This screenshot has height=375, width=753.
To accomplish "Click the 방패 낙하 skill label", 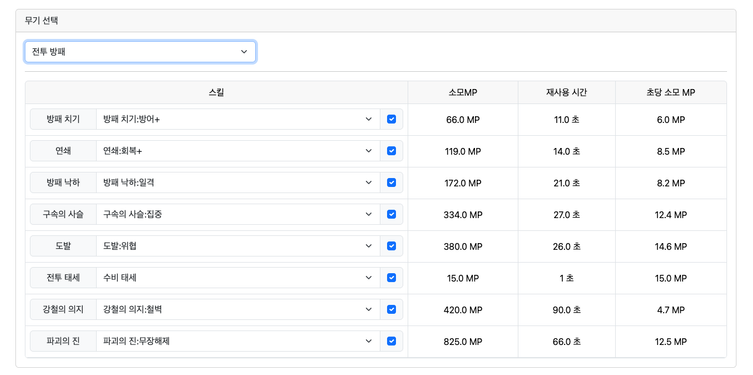I will (63, 182).
